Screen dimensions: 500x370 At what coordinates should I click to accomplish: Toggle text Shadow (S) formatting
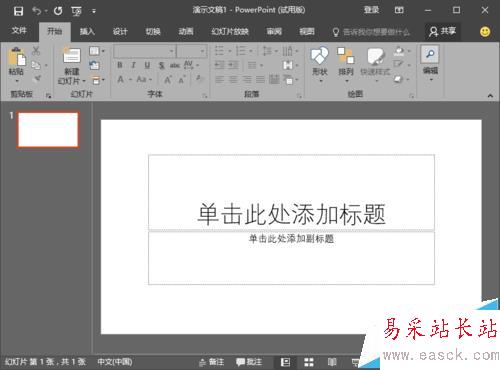coord(162,65)
